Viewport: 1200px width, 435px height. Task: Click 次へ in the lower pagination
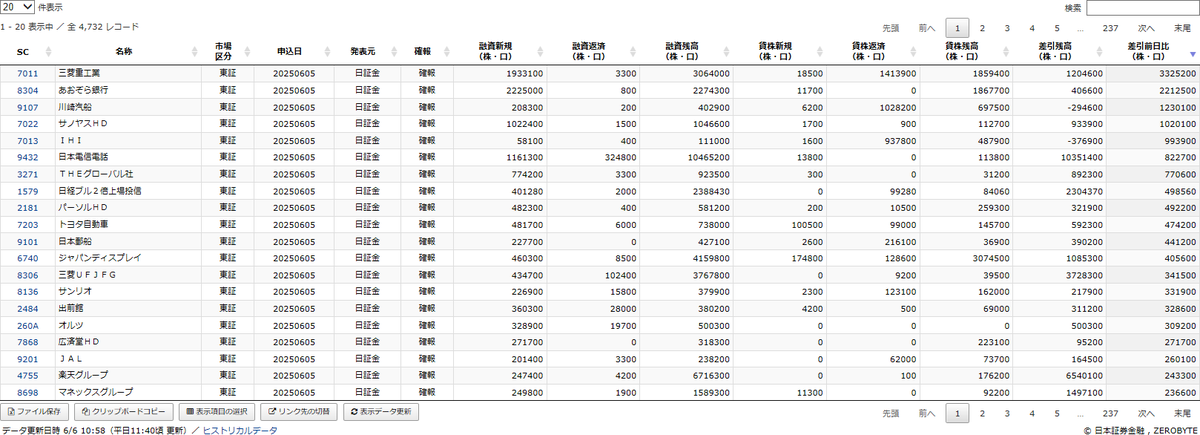[1146, 412]
